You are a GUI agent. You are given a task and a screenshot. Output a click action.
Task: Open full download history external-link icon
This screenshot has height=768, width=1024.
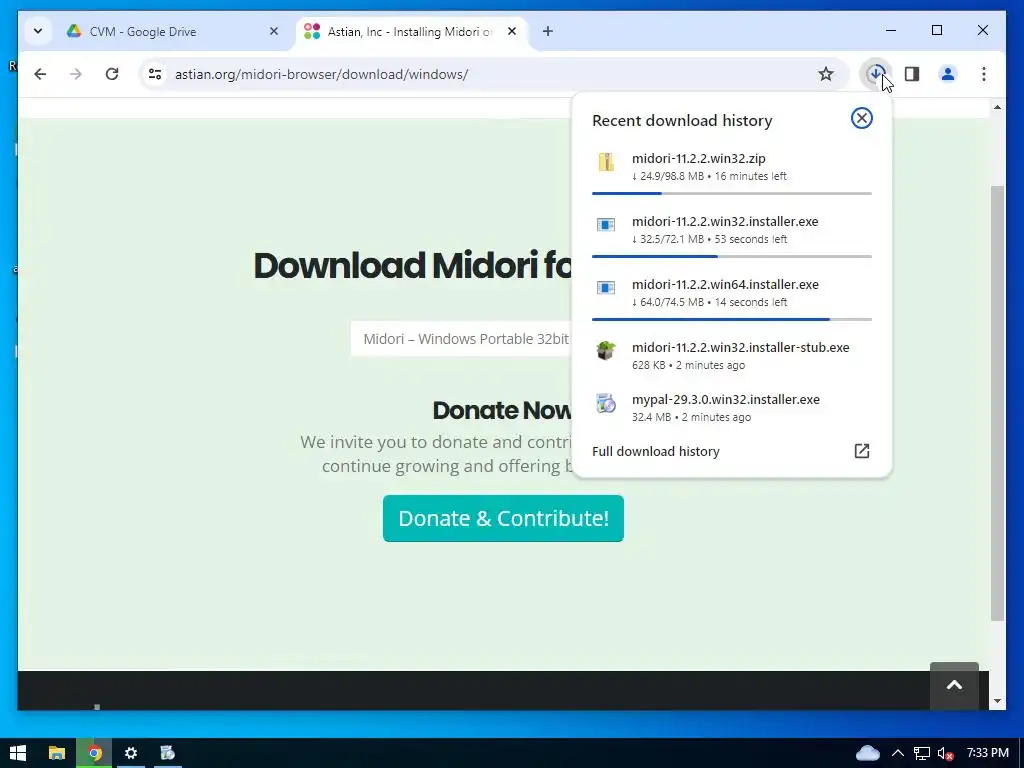point(861,451)
